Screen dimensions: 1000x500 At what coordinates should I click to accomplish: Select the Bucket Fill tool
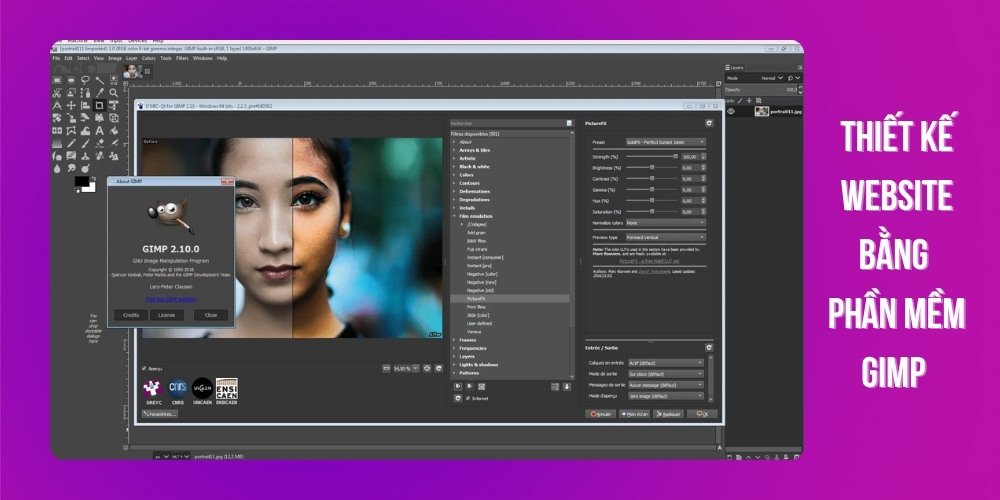pyautogui.click(x=114, y=131)
